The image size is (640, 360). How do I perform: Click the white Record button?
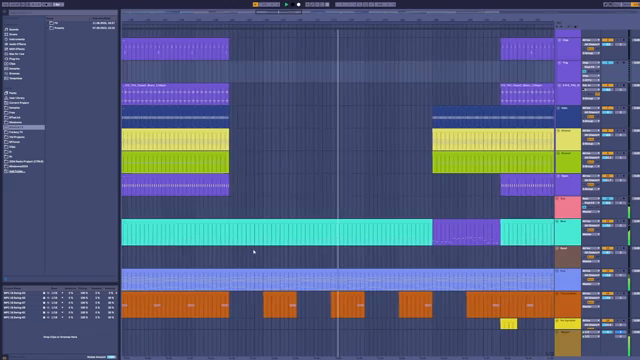[299, 4]
